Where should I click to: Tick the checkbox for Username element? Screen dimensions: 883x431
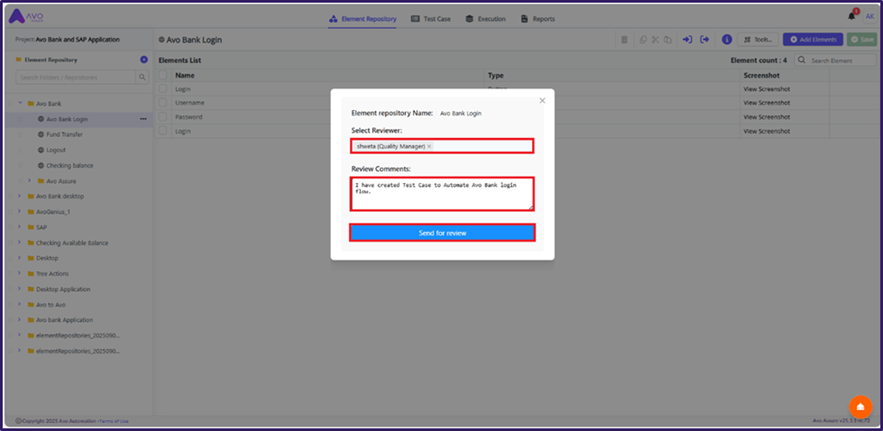[x=164, y=103]
